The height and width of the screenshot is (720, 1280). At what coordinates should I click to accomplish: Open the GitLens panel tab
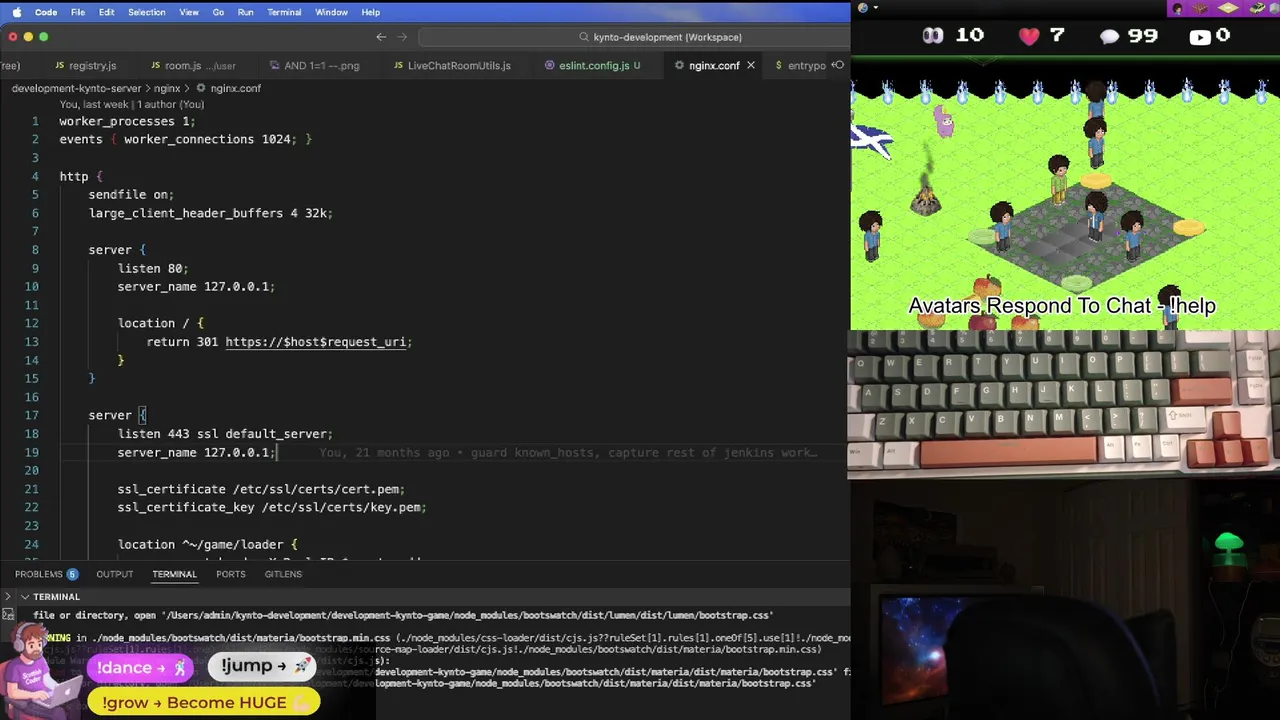pyautogui.click(x=283, y=574)
